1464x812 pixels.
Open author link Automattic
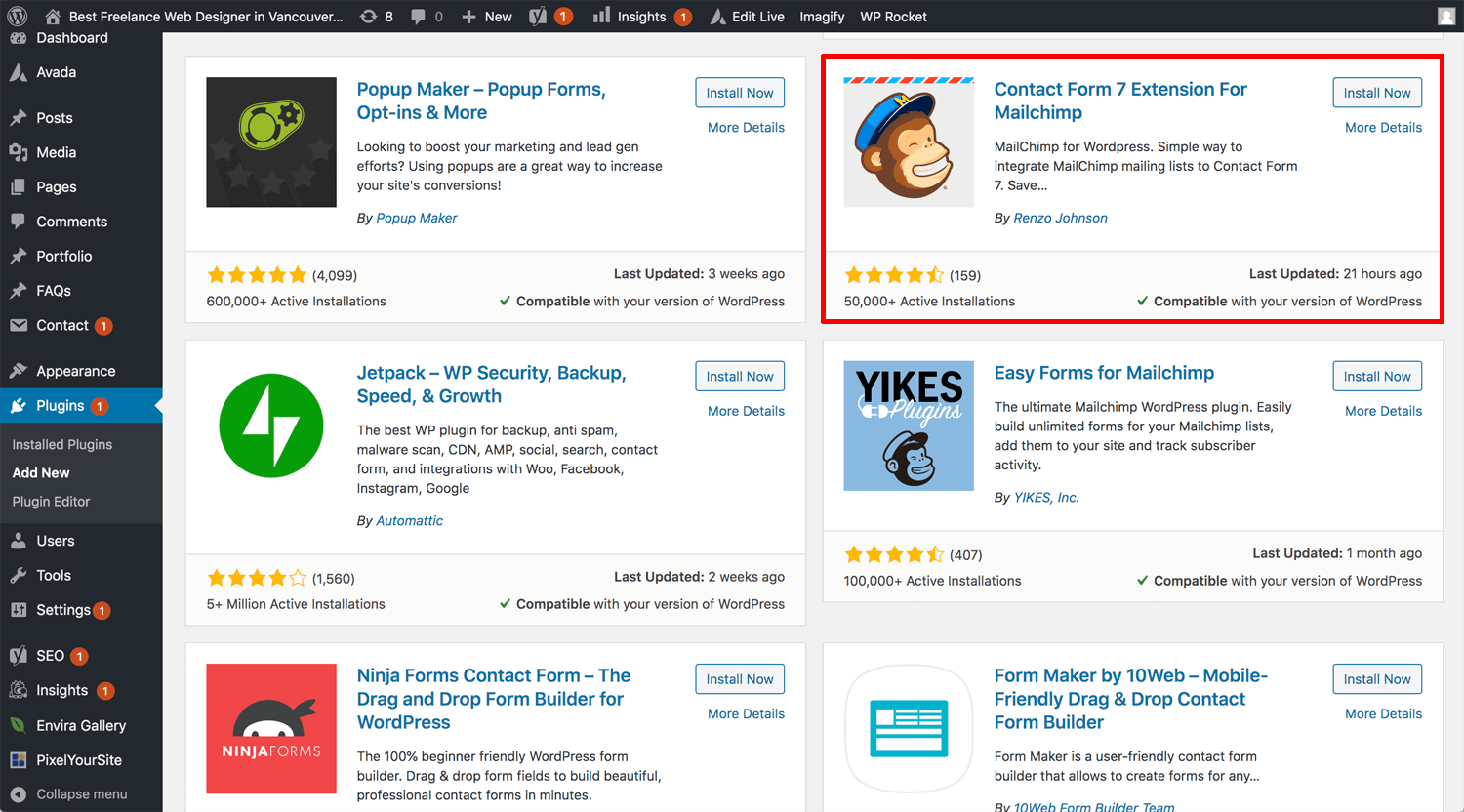point(409,521)
